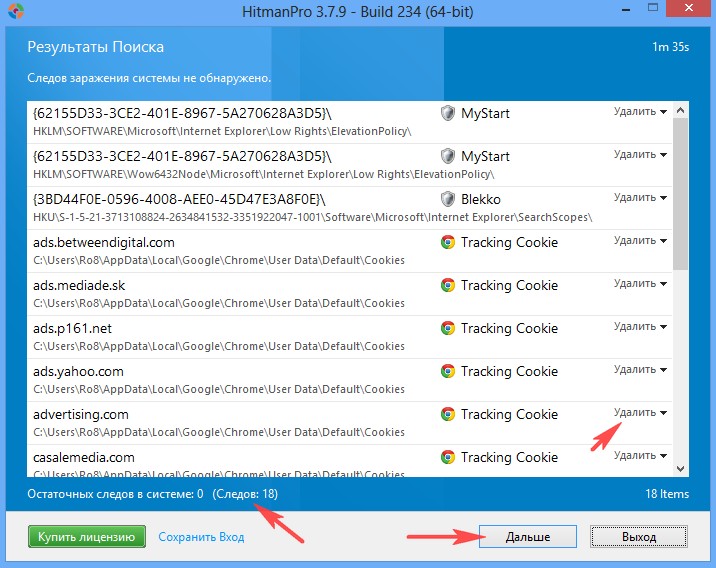Select the ads.betweendigital.com row

coord(350,251)
